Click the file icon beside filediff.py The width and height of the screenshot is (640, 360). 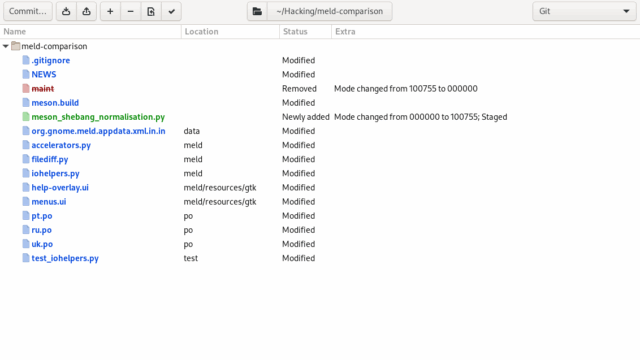click(26, 159)
